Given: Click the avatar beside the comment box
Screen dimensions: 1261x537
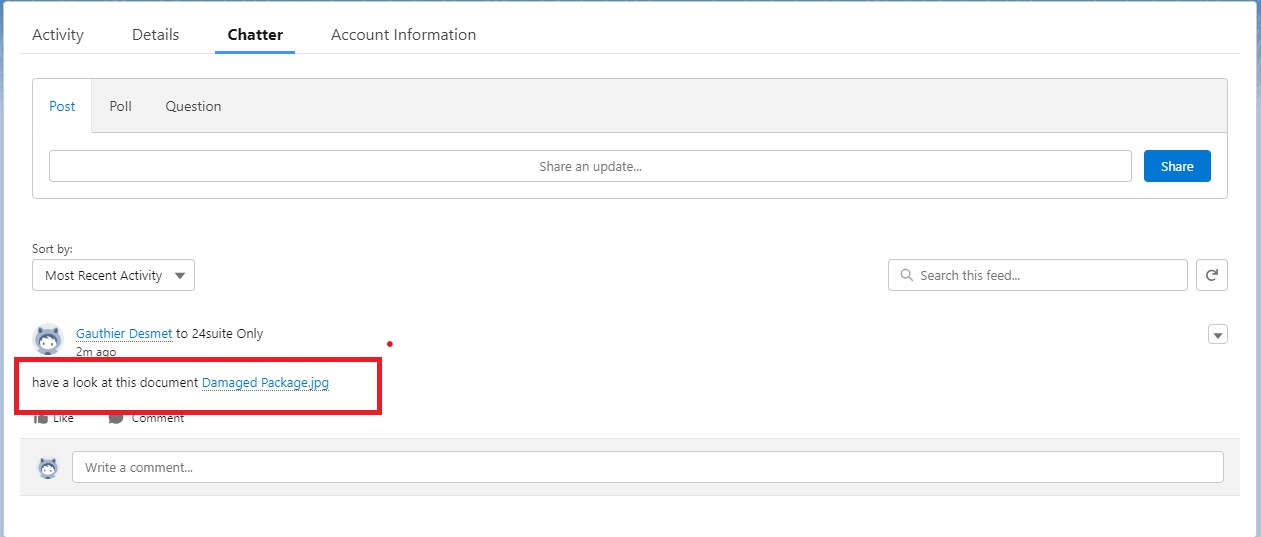Looking at the screenshot, I should [47, 467].
